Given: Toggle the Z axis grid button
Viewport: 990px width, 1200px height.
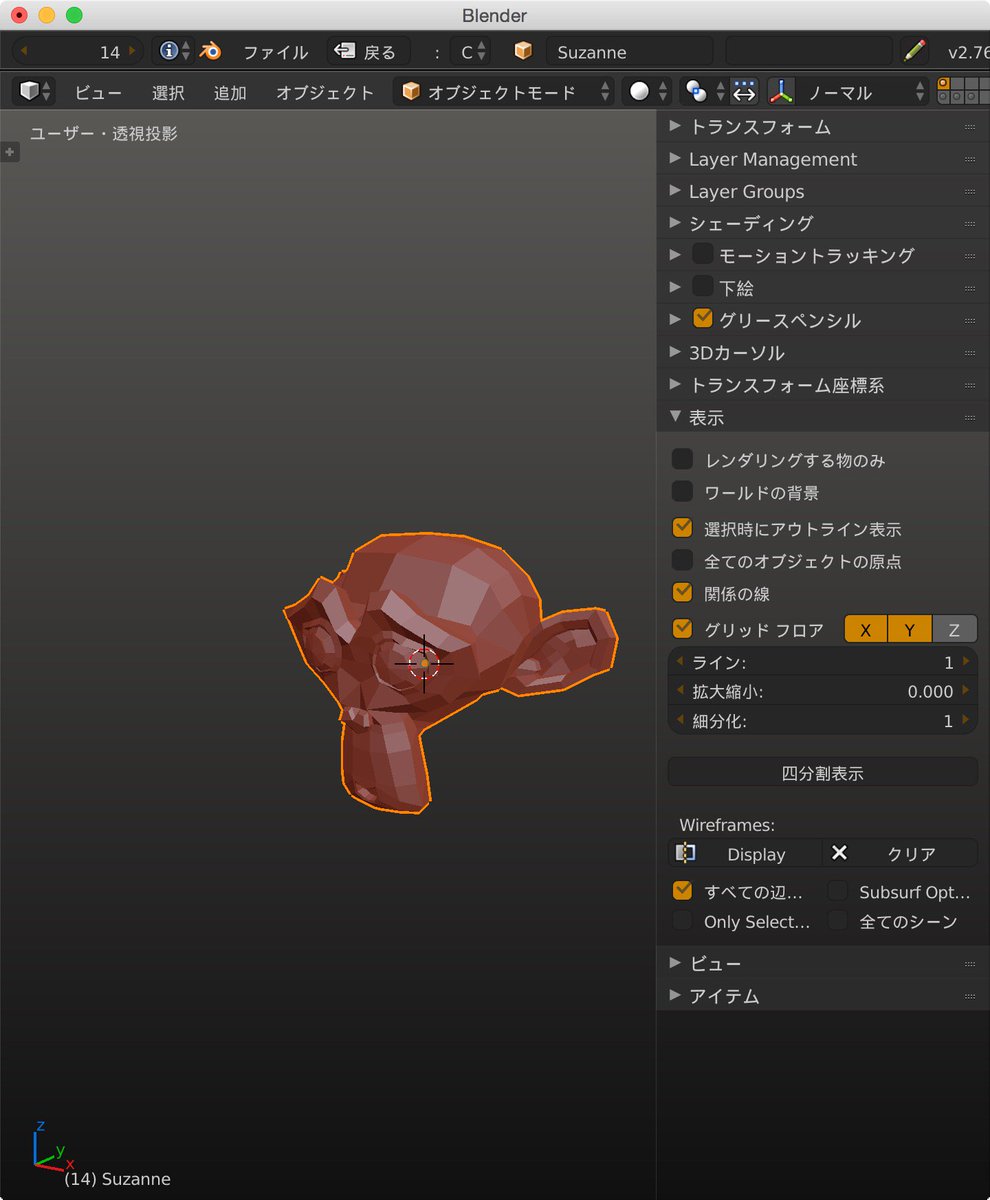Looking at the screenshot, I should (954, 629).
